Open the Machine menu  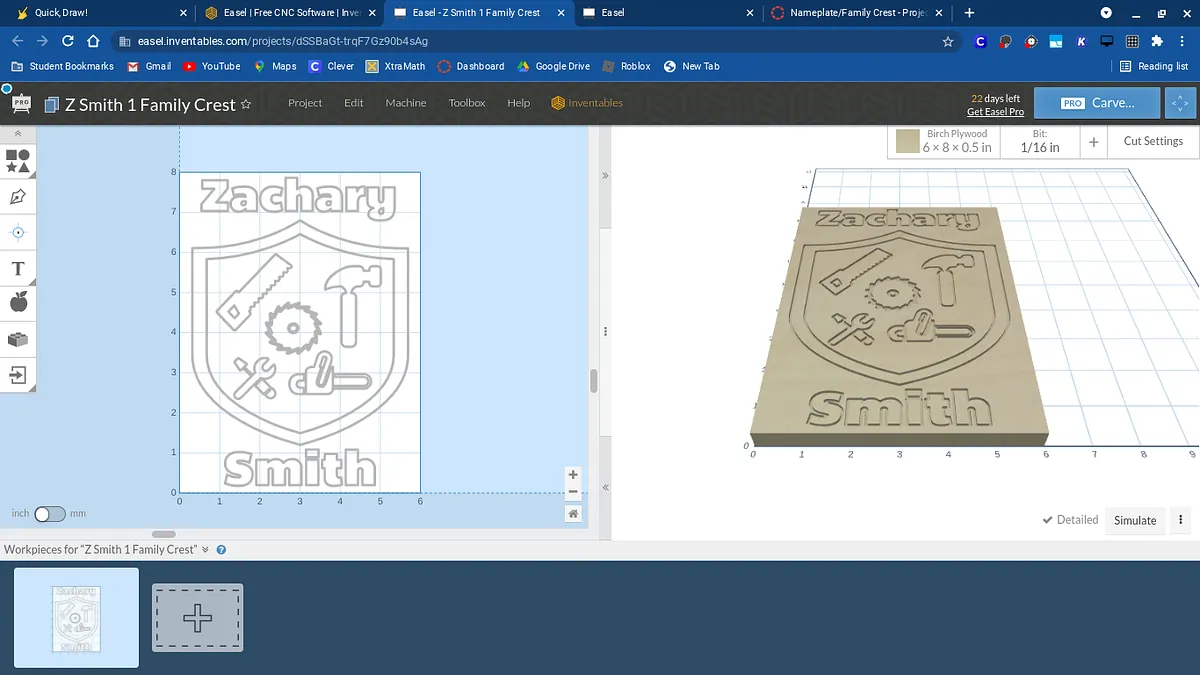405,103
